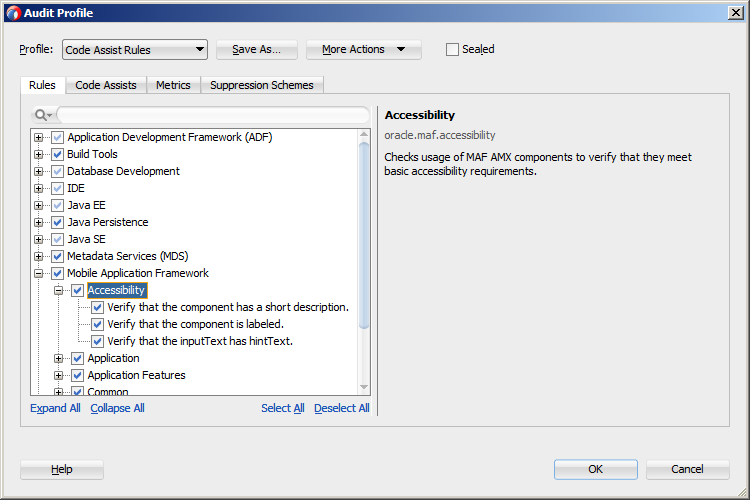Click the Cancel button
Screen dimensions: 750x500
tap(687, 469)
